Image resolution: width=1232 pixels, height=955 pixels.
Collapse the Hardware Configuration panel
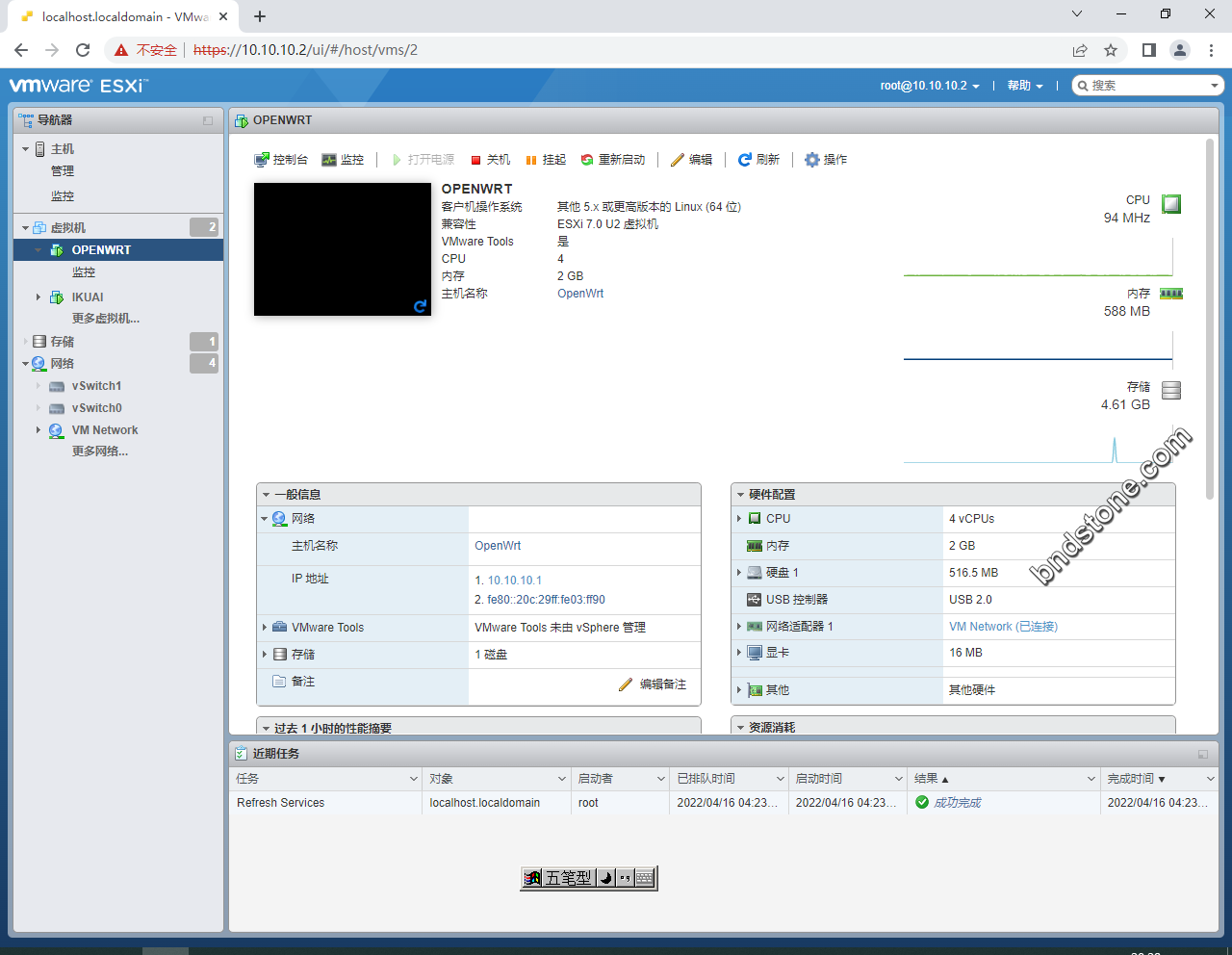[740, 495]
